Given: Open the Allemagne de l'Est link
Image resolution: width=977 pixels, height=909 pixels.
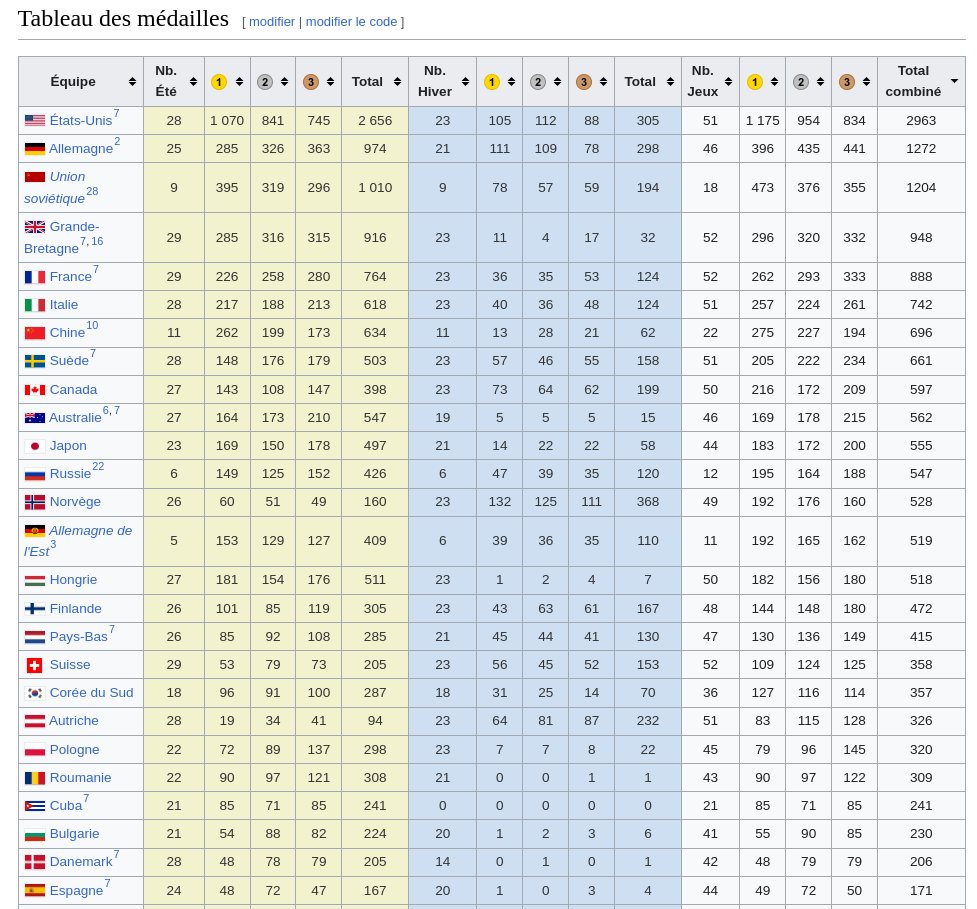Looking at the screenshot, I should [90, 531].
